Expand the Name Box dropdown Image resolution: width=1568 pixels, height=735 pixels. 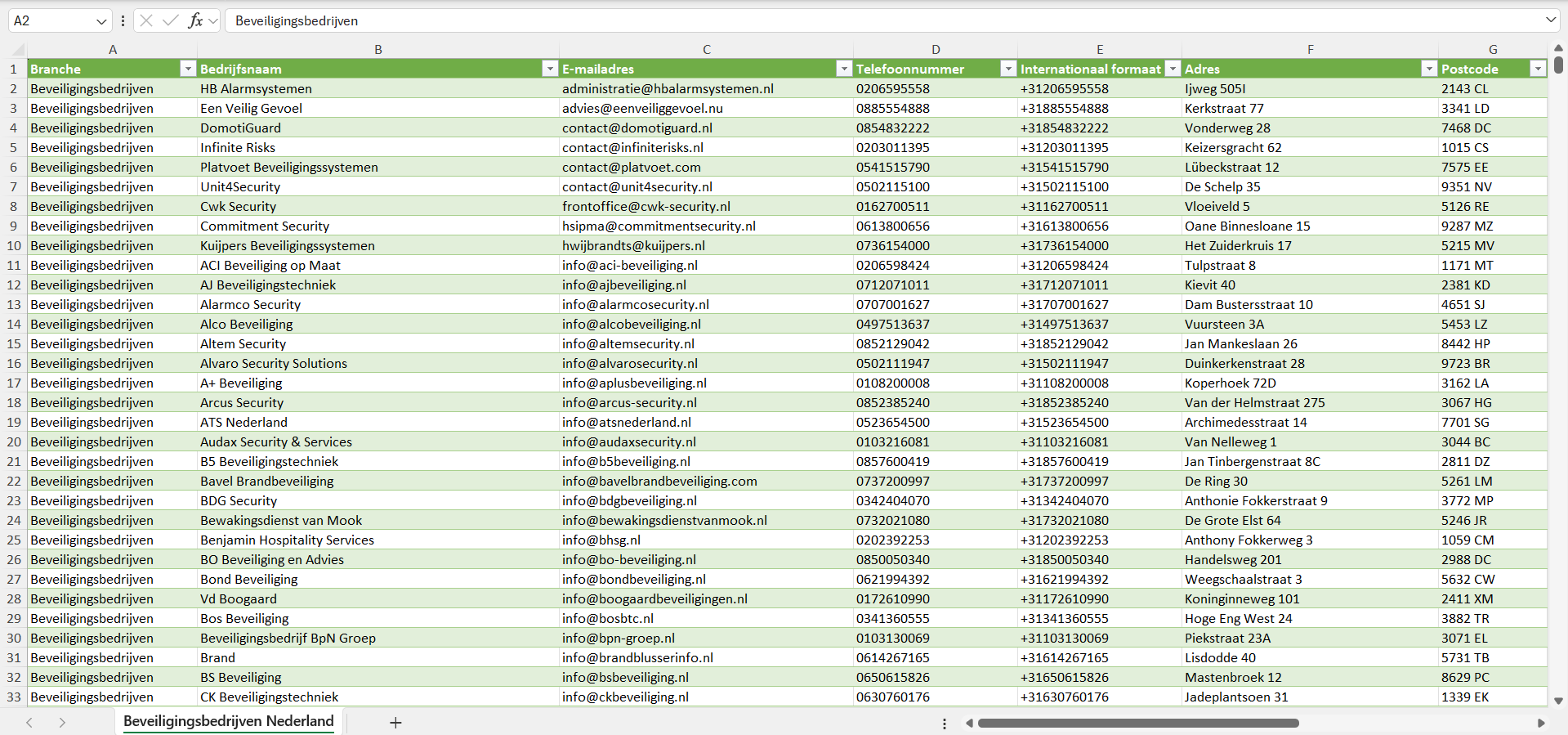pos(101,21)
